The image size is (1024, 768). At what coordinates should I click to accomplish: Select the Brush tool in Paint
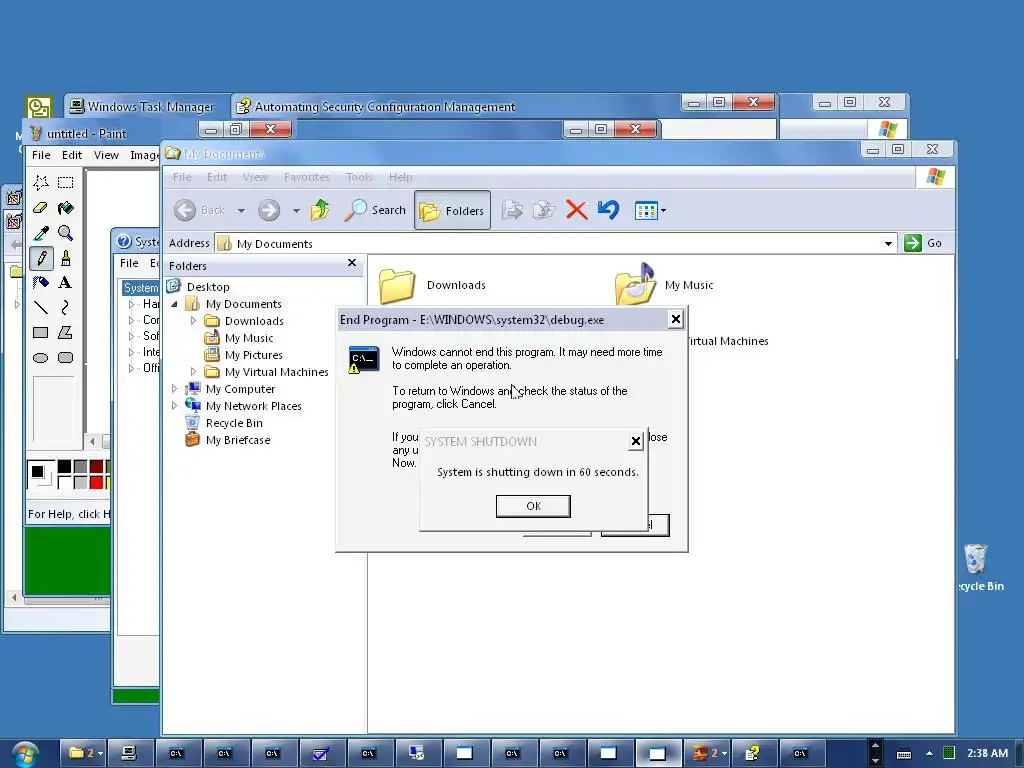(65, 258)
